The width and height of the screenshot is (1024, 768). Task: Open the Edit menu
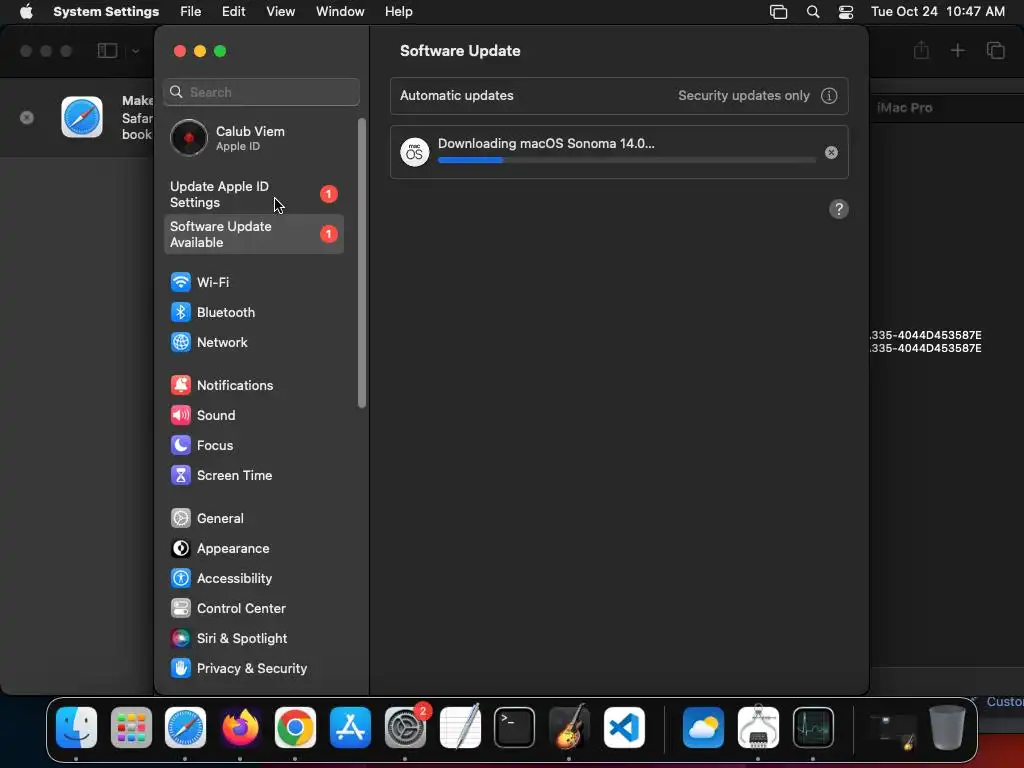point(233,12)
